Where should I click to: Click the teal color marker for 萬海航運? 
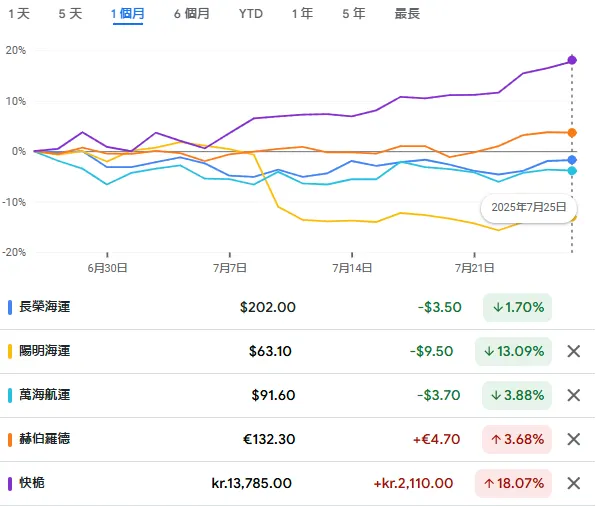pos(10,395)
